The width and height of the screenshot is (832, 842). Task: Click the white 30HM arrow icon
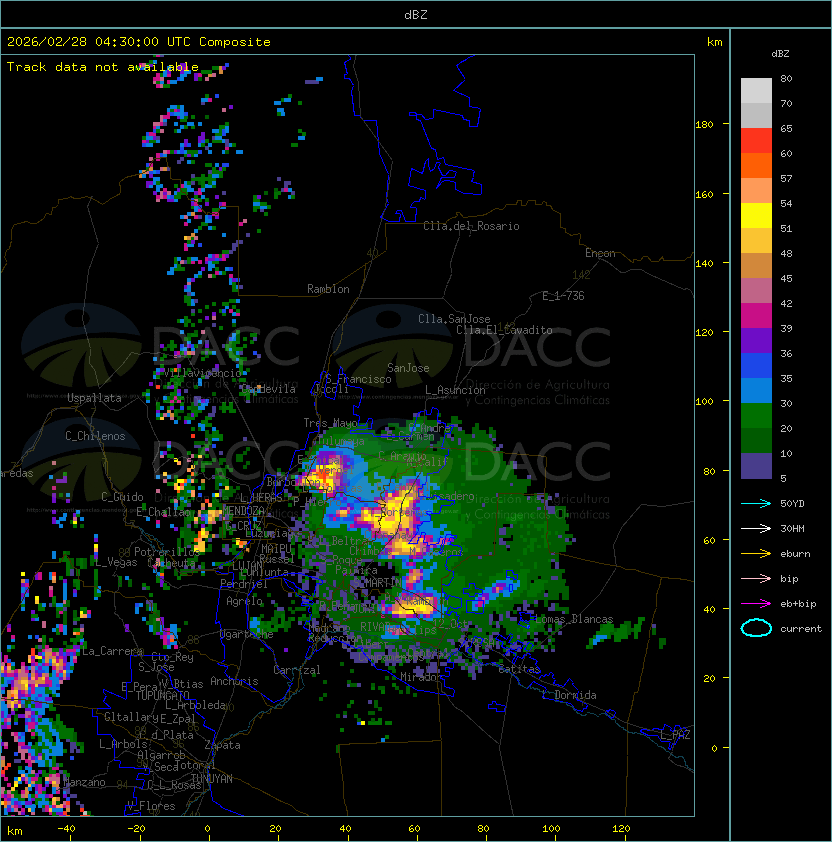click(756, 529)
